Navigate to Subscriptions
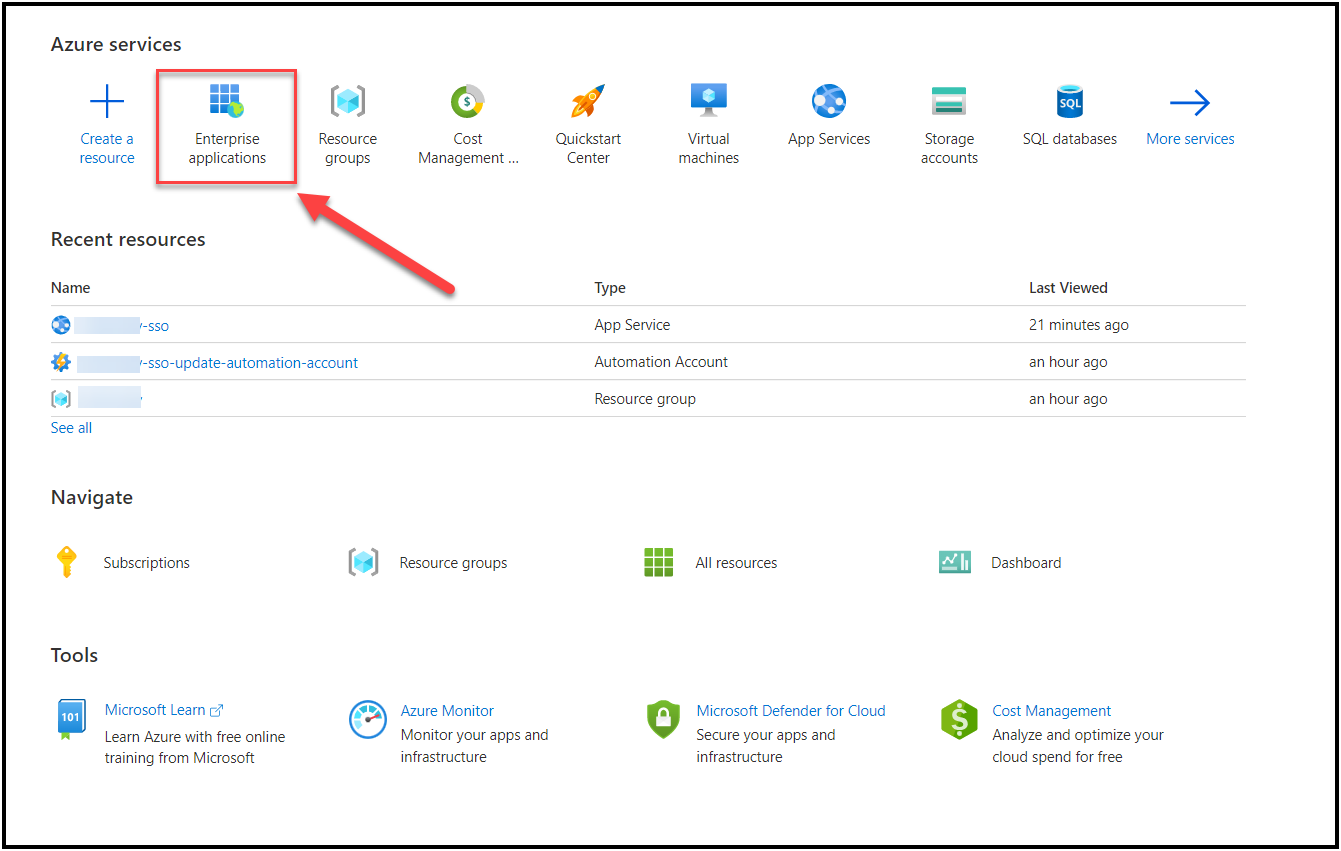The height and width of the screenshot is (851, 1341). (x=146, y=563)
